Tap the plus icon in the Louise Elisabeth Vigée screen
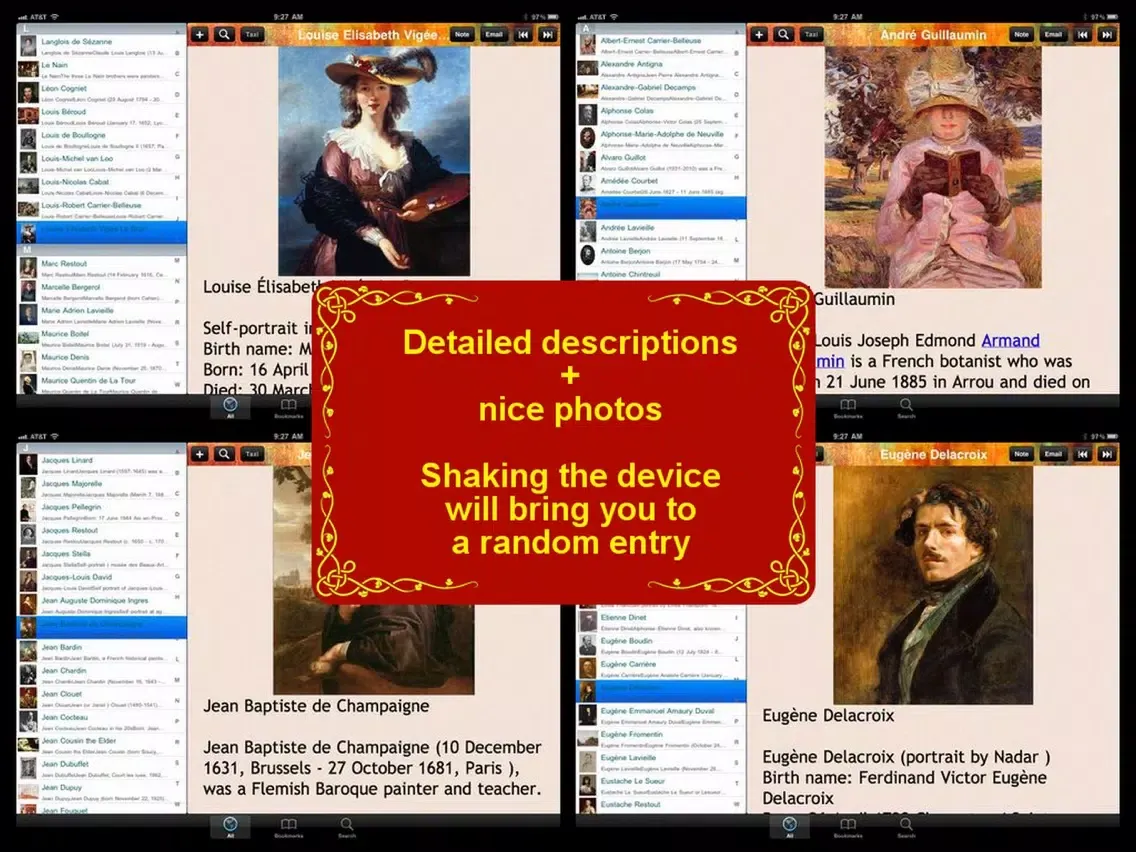The width and height of the screenshot is (1136, 852). [199, 34]
